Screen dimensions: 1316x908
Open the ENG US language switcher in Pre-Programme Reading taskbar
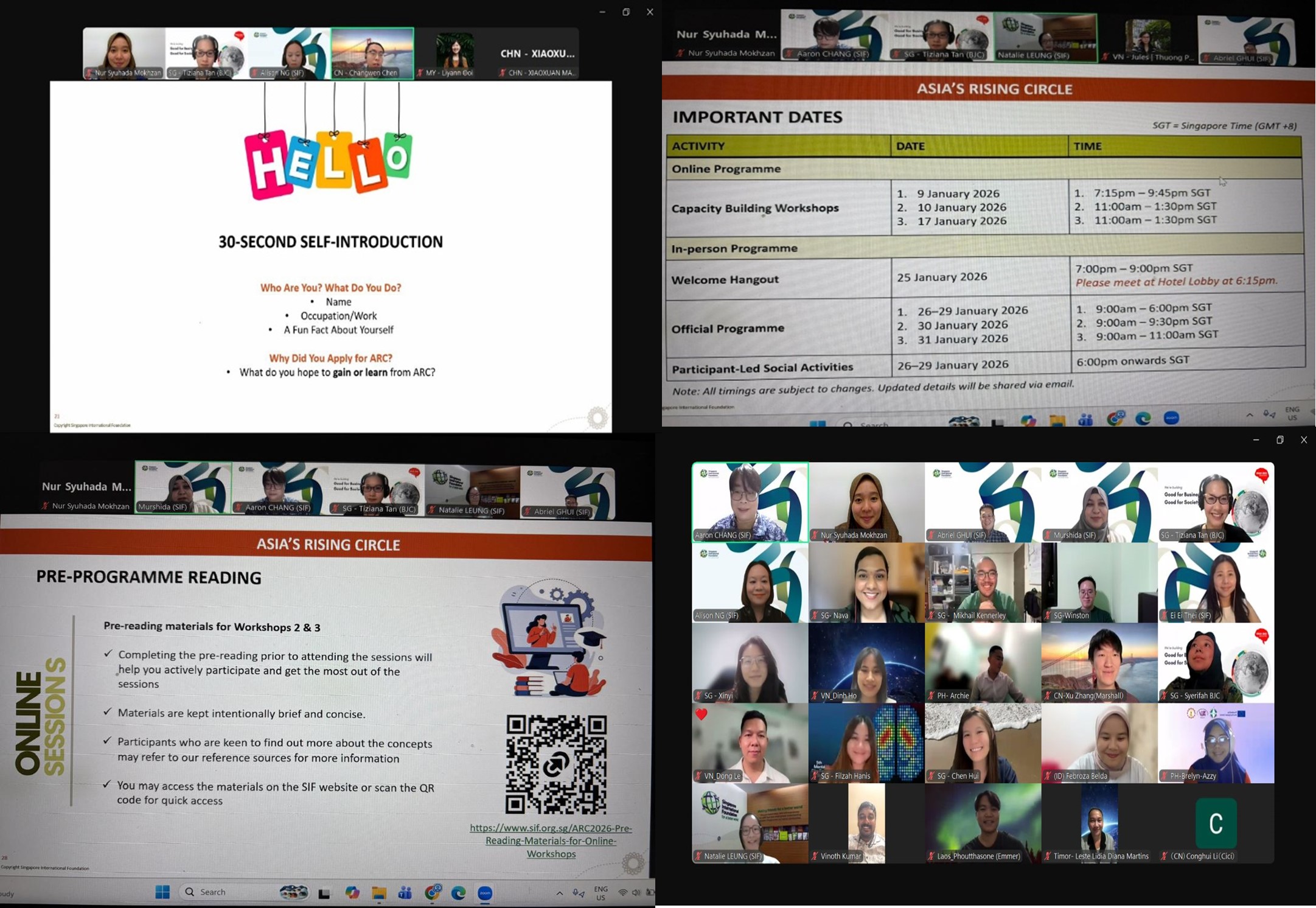(x=601, y=893)
